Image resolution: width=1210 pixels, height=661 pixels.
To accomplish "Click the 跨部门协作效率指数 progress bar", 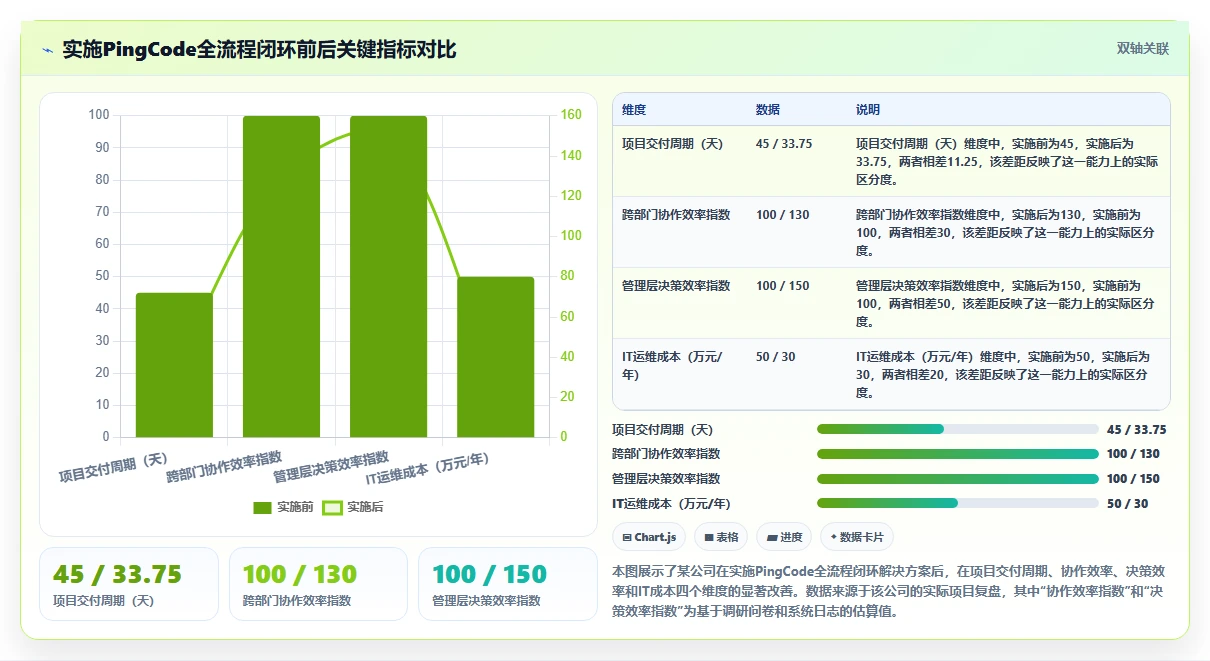I will (958, 454).
